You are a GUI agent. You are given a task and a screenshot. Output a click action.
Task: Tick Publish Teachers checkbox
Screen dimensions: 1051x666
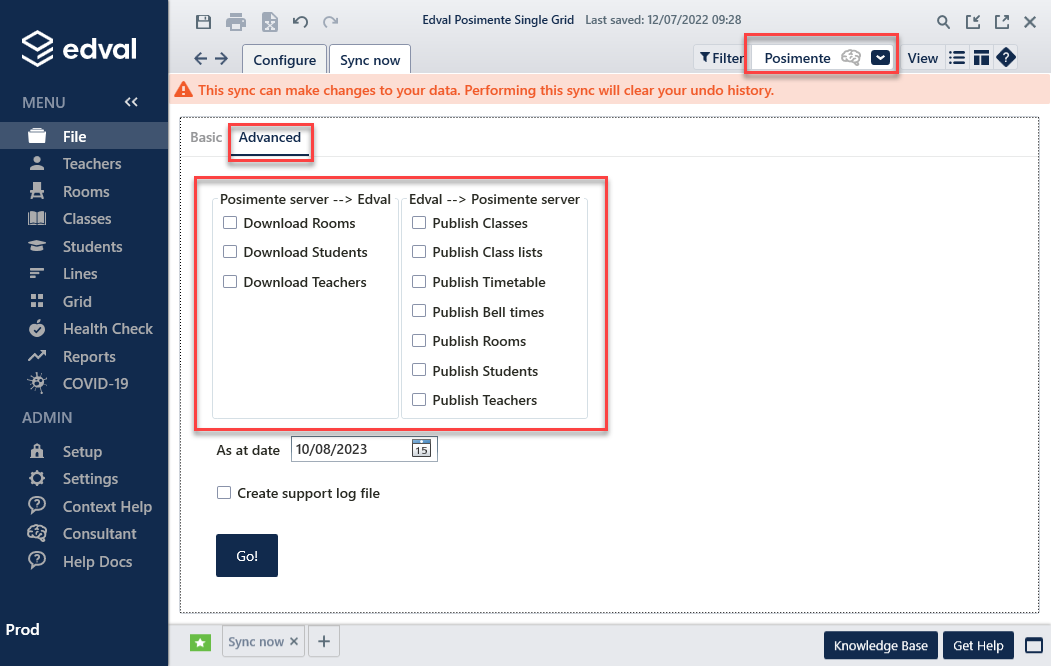point(419,399)
